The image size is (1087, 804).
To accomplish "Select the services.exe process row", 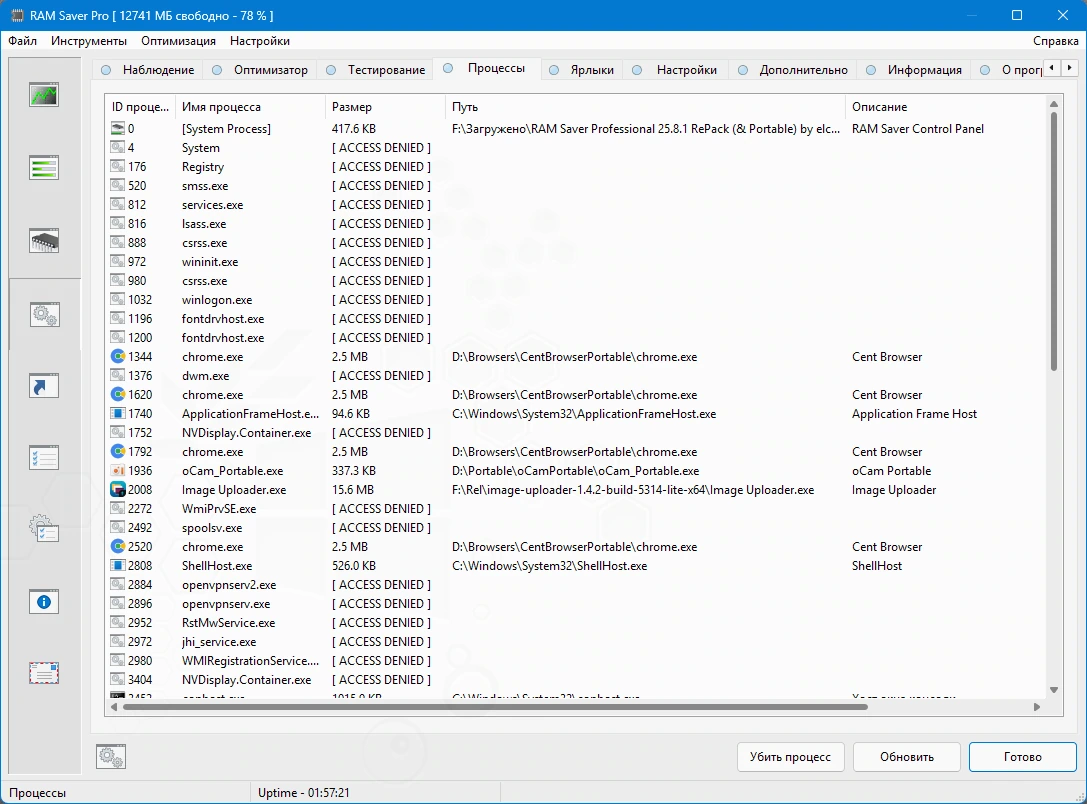I will pos(575,204).
